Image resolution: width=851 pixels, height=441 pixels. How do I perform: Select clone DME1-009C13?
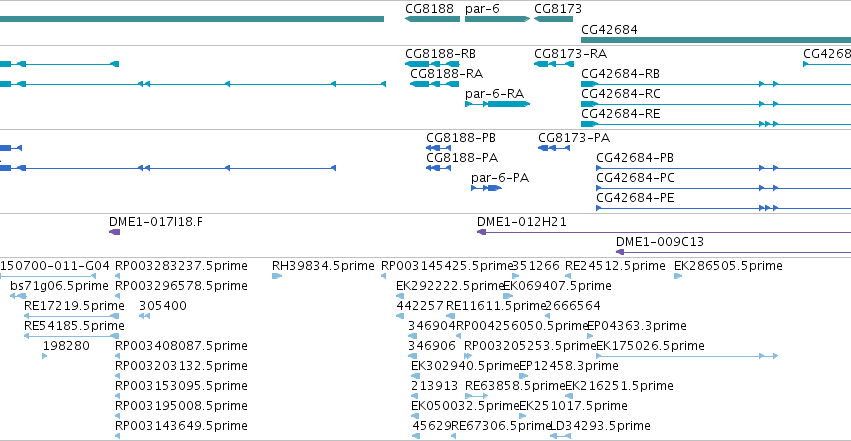click(733, 252)
